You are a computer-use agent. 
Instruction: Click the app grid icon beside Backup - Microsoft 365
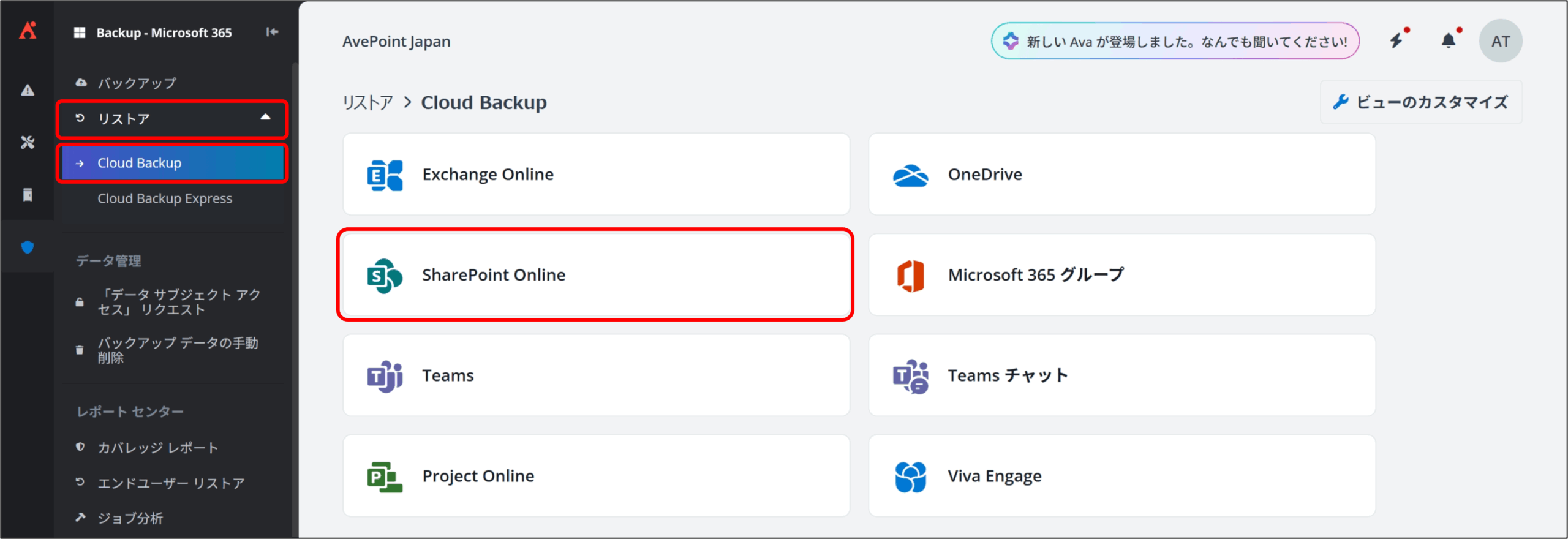80,32
